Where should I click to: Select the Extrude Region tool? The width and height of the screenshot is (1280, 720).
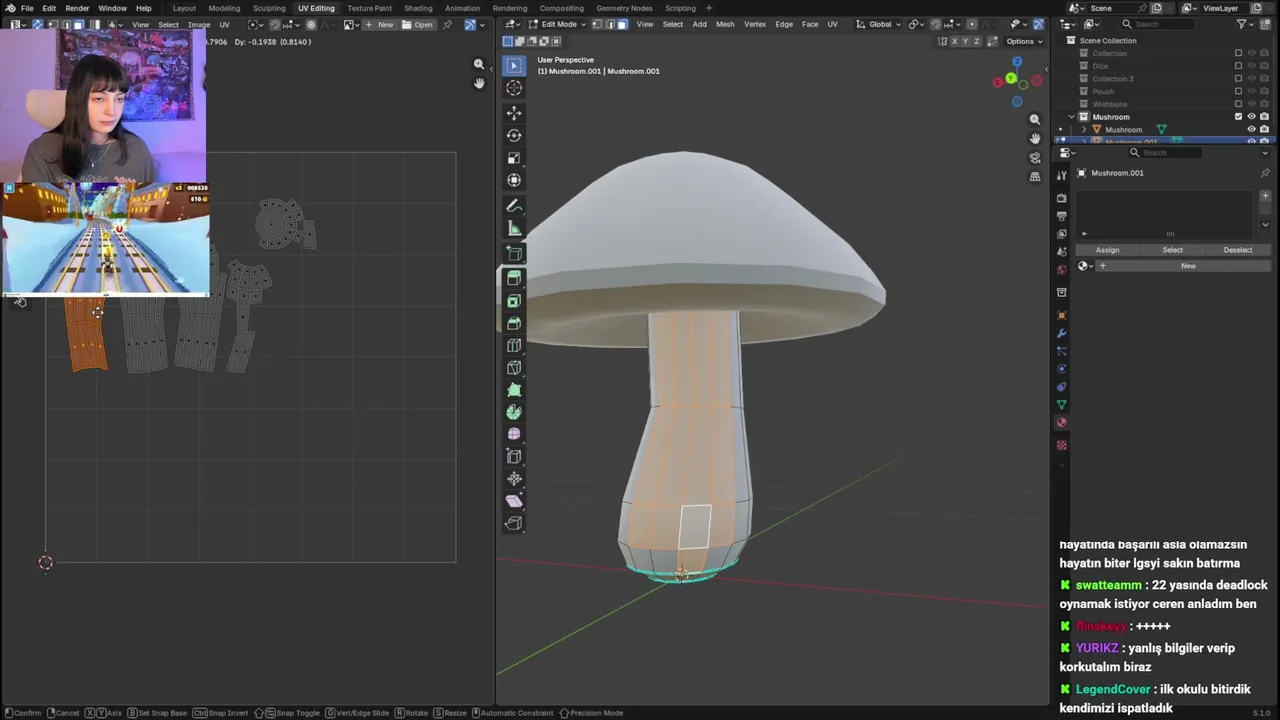click(514, 278)
